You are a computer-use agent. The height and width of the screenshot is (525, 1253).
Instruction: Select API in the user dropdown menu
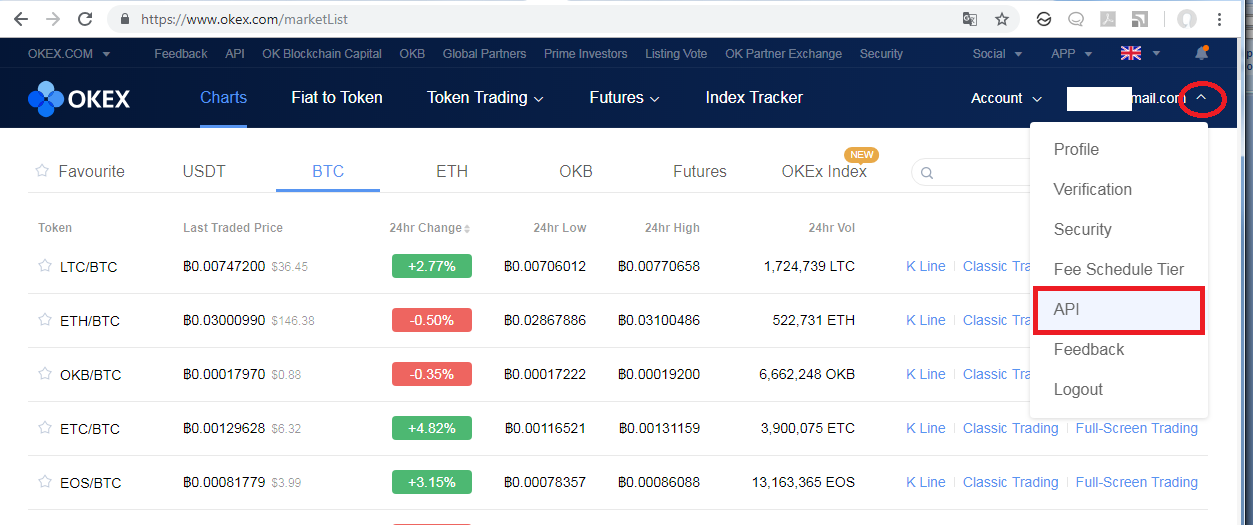coord(1119,309)
